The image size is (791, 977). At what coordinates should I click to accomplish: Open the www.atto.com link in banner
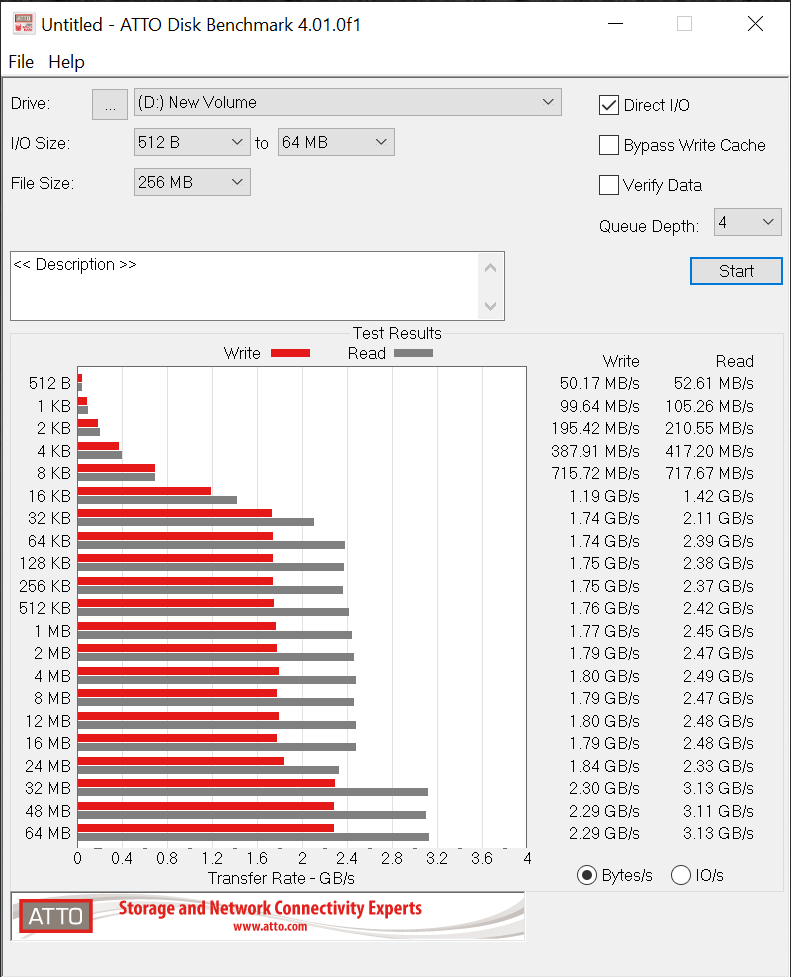270,927
